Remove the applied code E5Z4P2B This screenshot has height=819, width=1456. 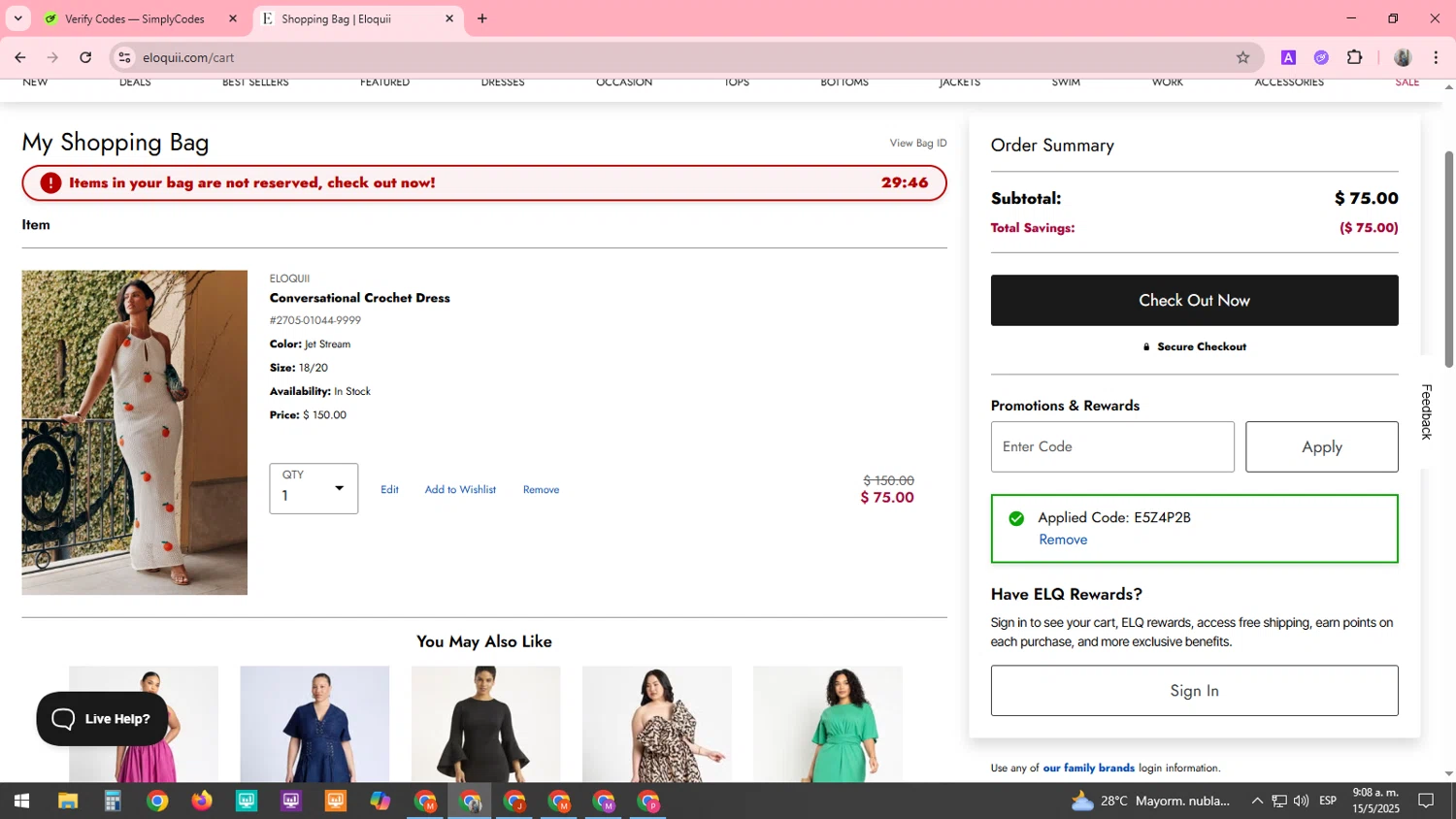pyautogui.click(x=1063, y=540)
